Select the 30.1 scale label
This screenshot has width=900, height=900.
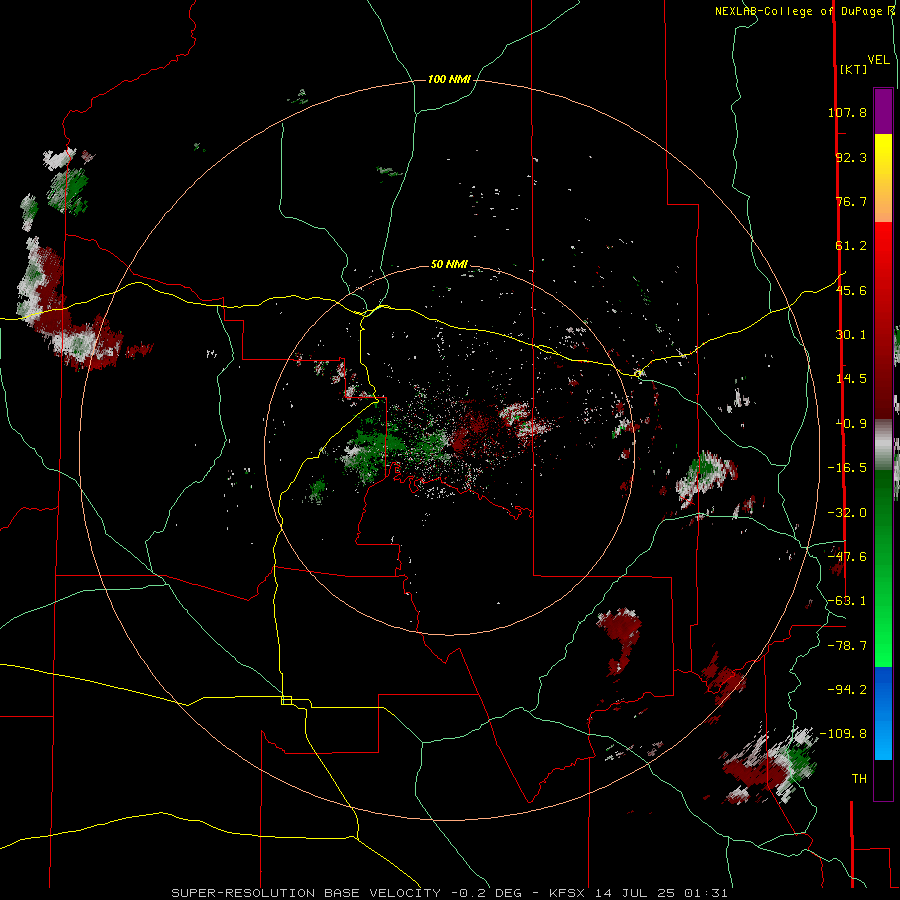[851, 335]
